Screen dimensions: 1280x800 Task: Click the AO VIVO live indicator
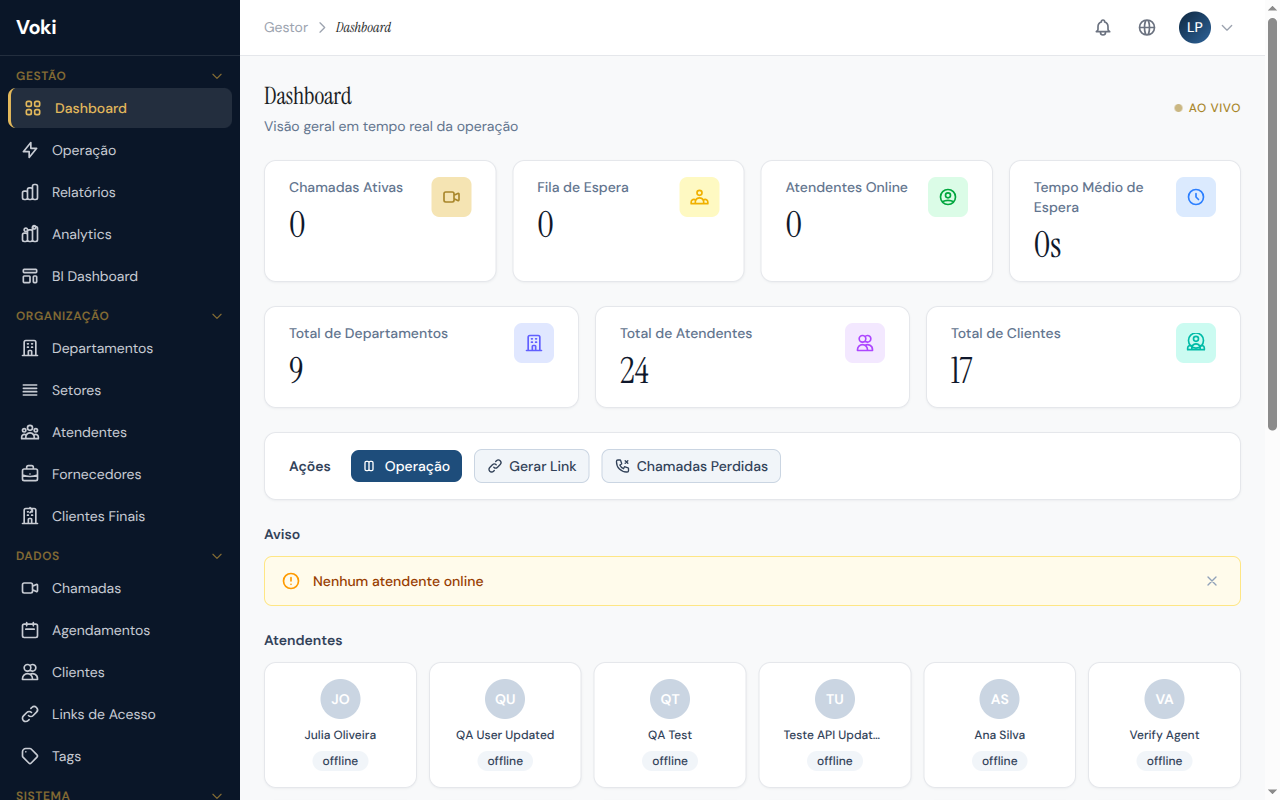pyautogui.click(x=1207, y=107)
